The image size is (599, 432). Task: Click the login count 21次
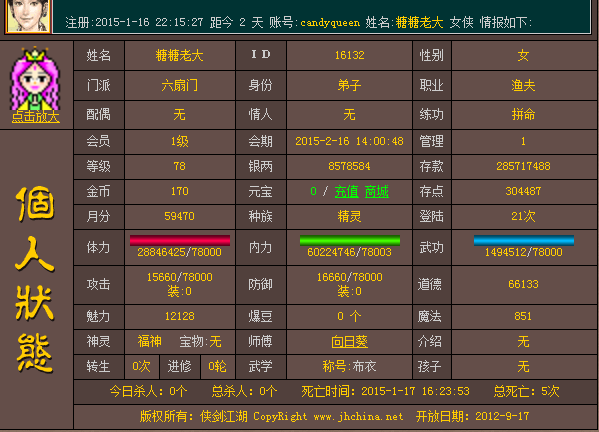523,217
